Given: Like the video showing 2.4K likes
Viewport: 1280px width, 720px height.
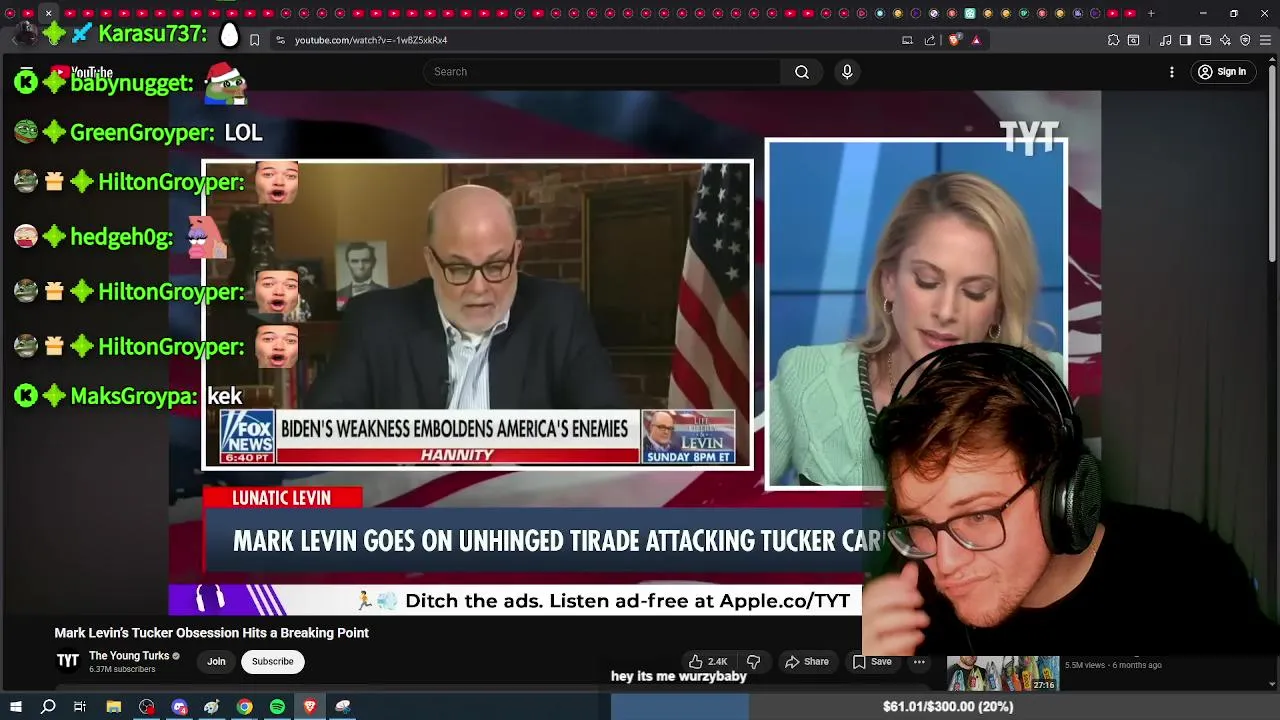Looking at the screenshot, I should click(x=707, y=661).
